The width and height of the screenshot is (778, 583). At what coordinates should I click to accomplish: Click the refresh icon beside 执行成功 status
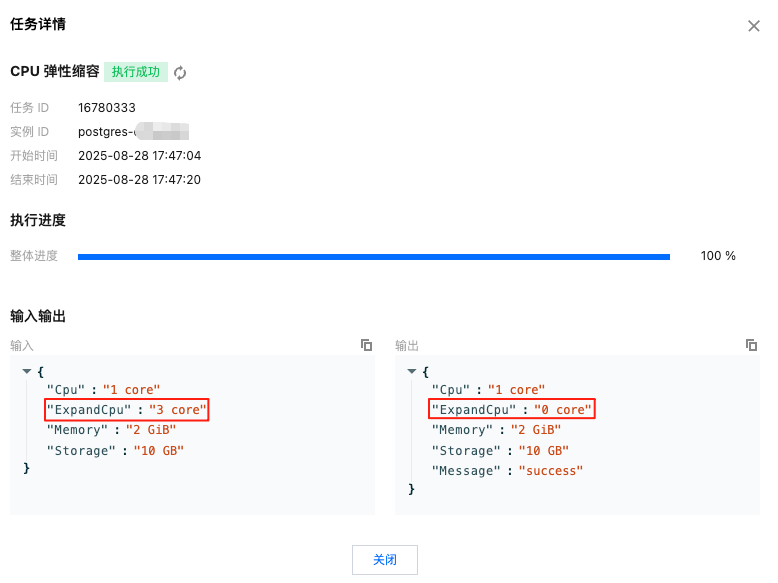click(180, 73)
